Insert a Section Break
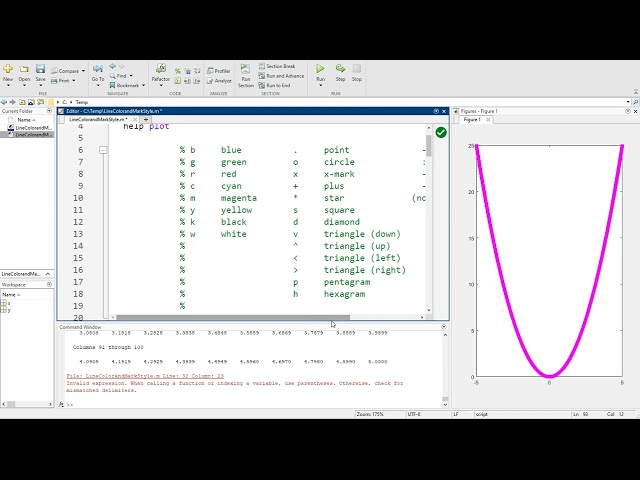 pyautogui.click(x=277, y=66)
